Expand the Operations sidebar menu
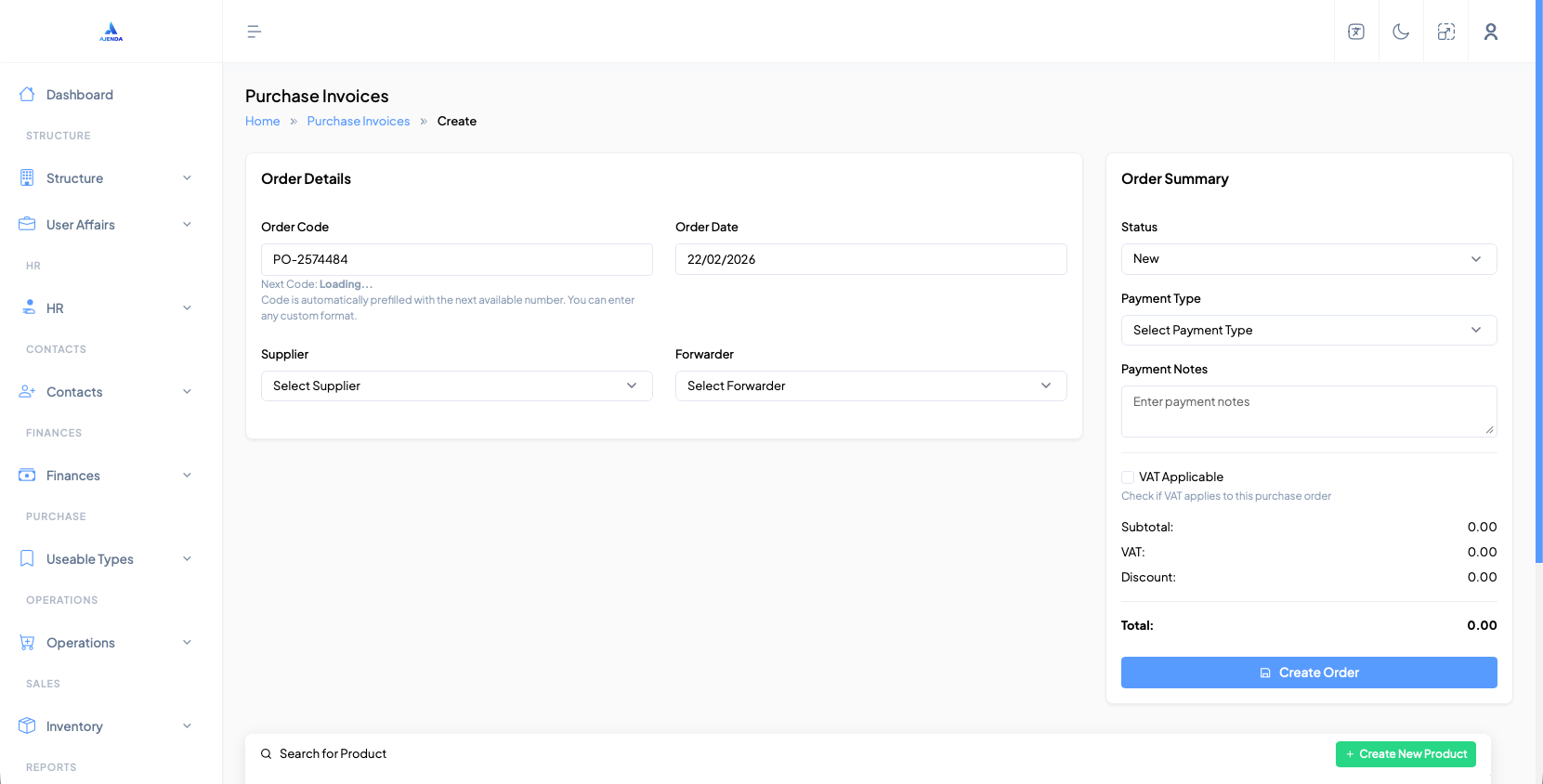 coord(105,643)
